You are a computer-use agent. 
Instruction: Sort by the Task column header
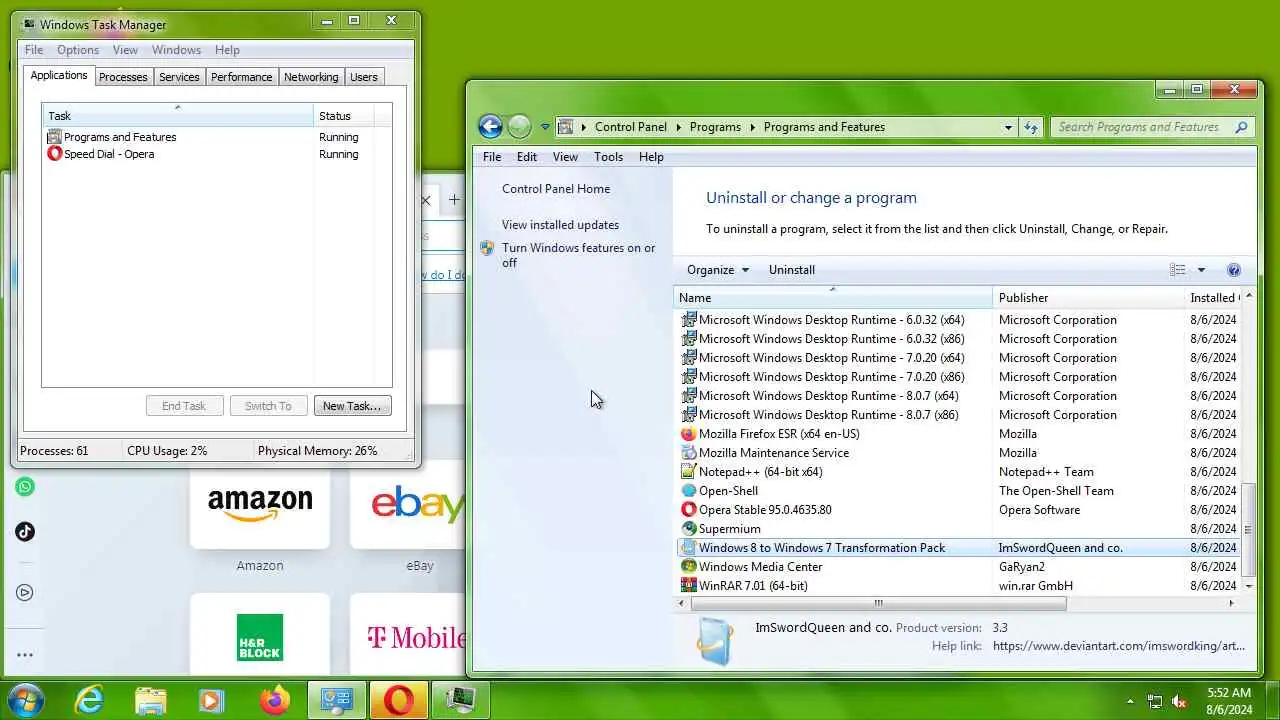[177, 116]
